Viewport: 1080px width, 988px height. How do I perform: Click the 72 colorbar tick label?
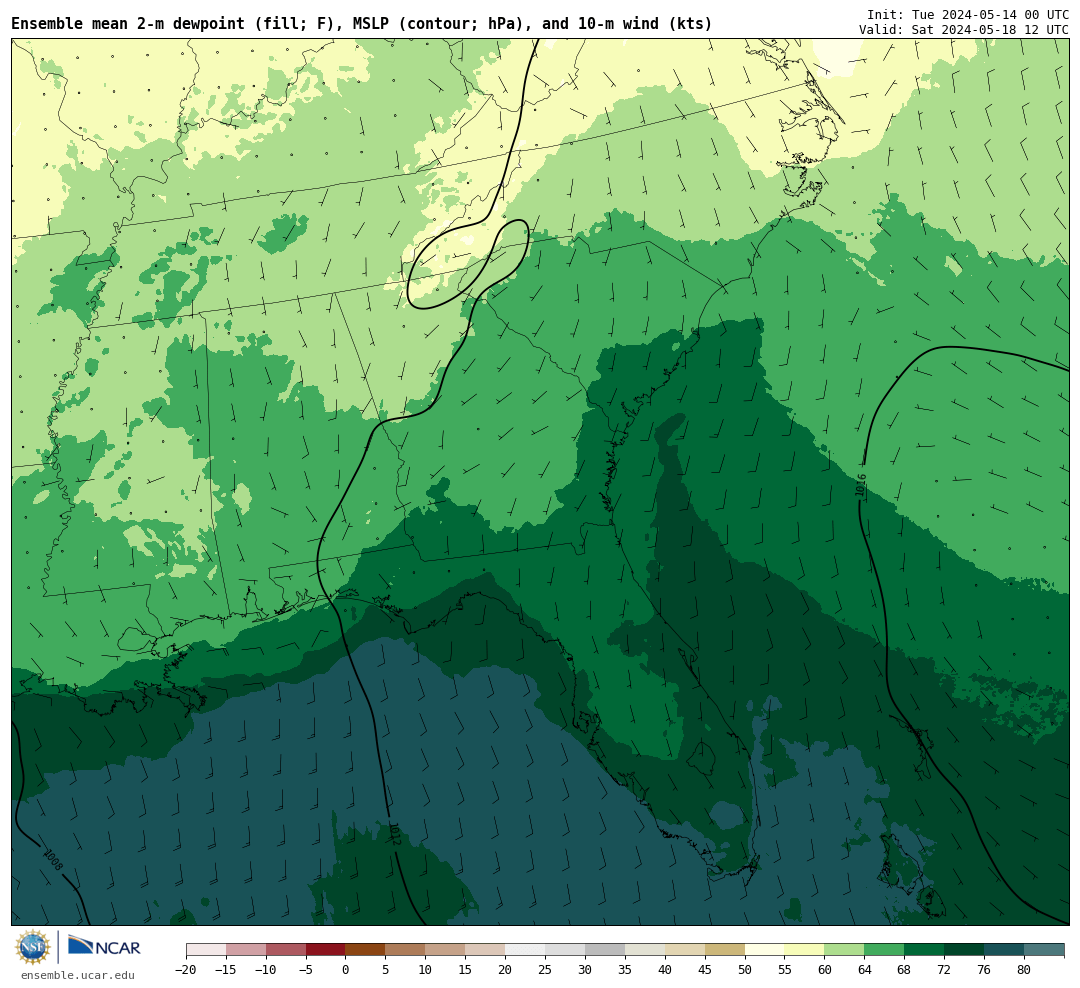(945, 970)
